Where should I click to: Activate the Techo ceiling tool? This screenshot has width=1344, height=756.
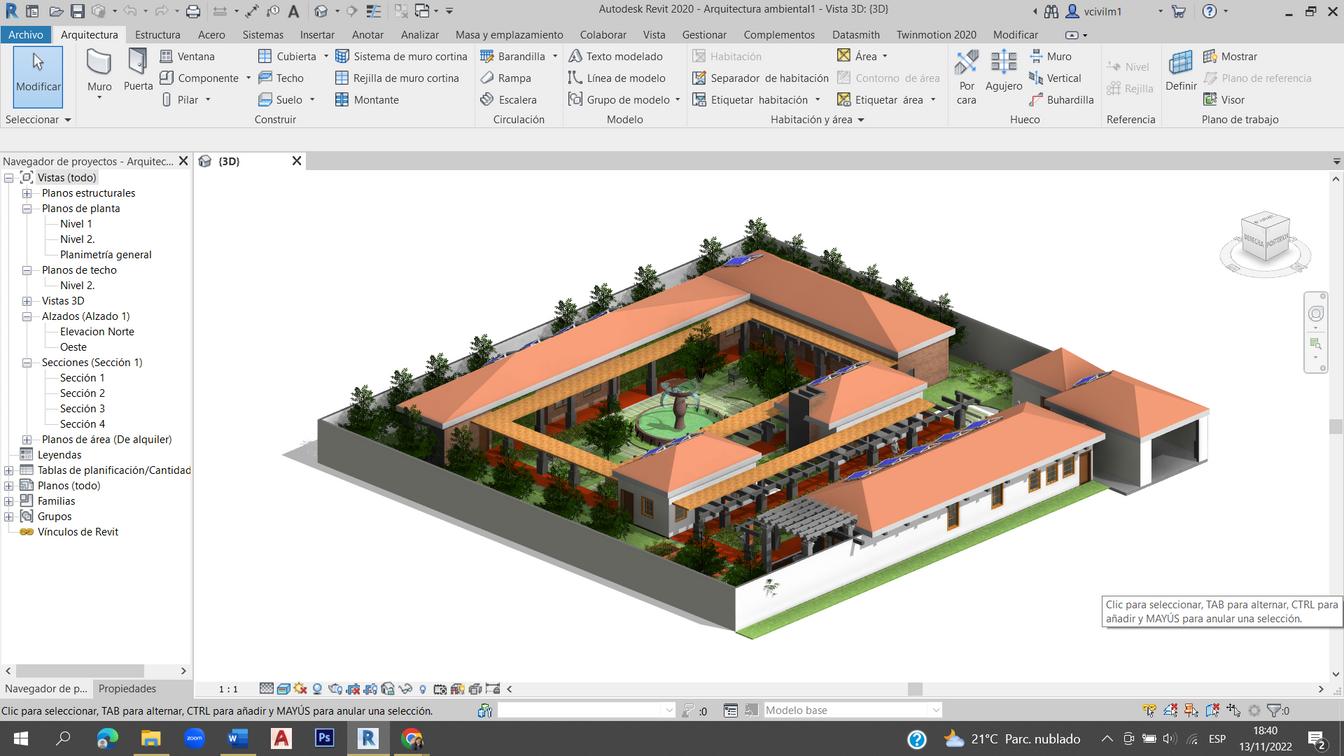(281, 78)
